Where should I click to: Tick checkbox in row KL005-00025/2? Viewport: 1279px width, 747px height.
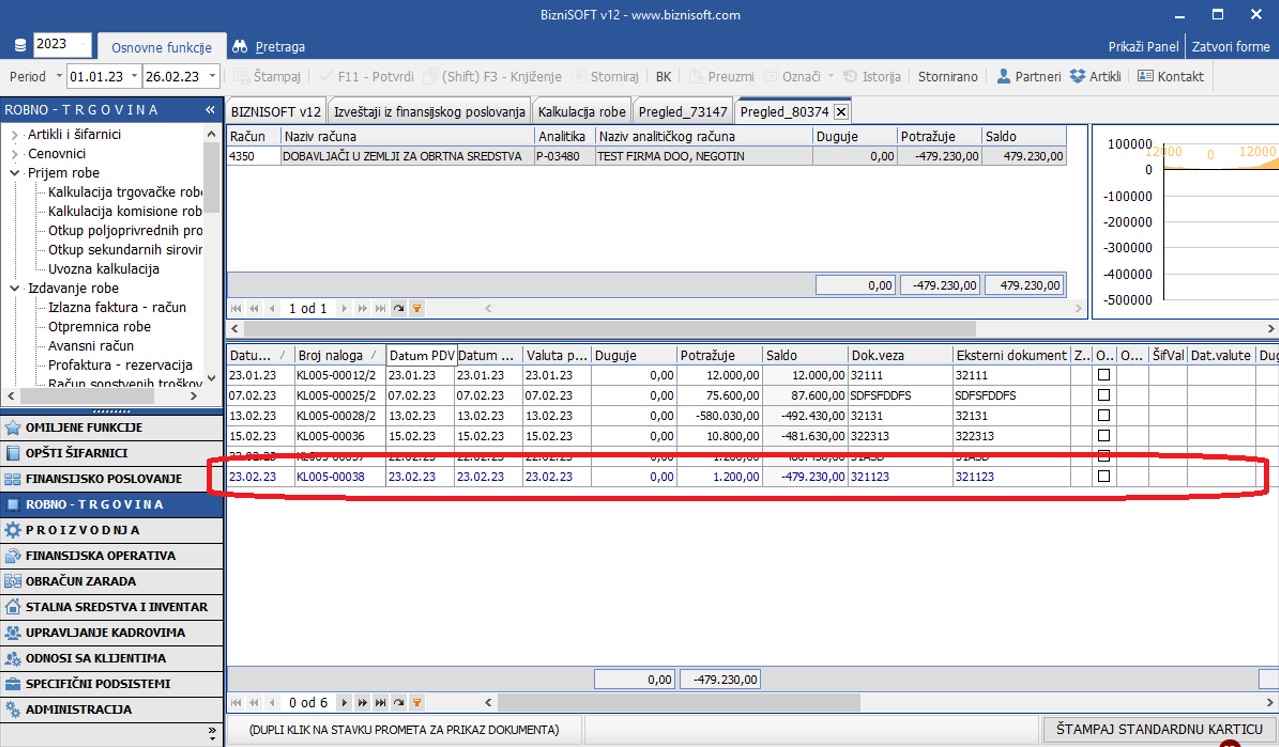click(1104, 396)
